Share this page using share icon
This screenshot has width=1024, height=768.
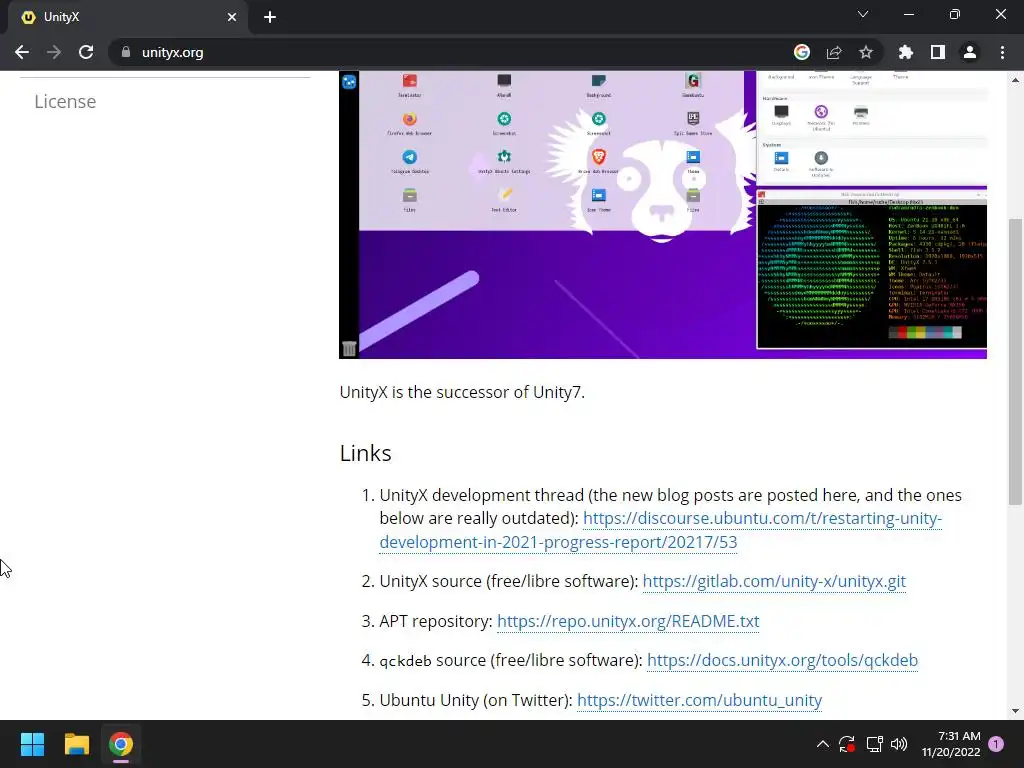coord(834,52)
